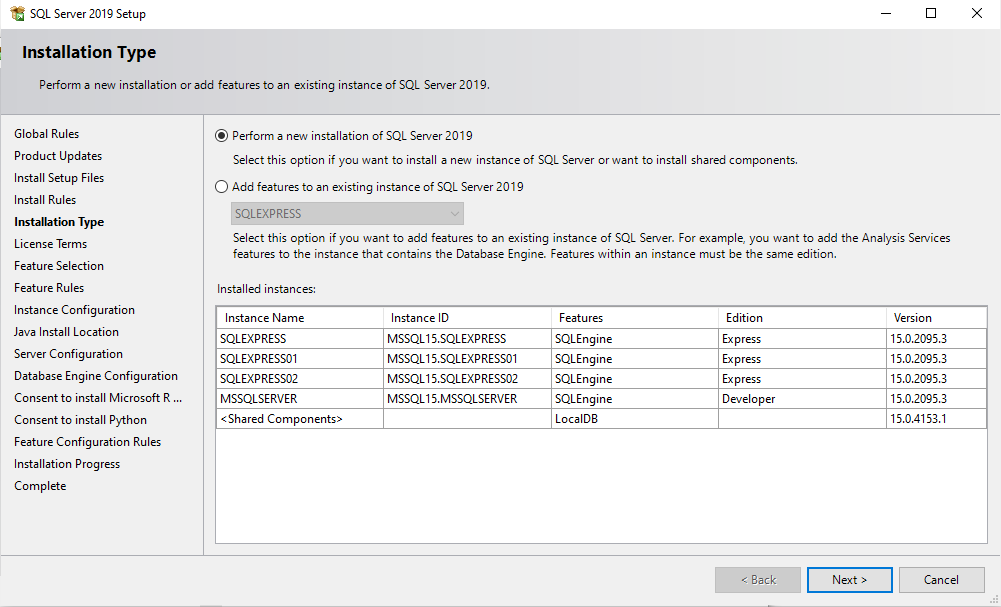
Task: Click the Next button
Action: coord(849,580)
